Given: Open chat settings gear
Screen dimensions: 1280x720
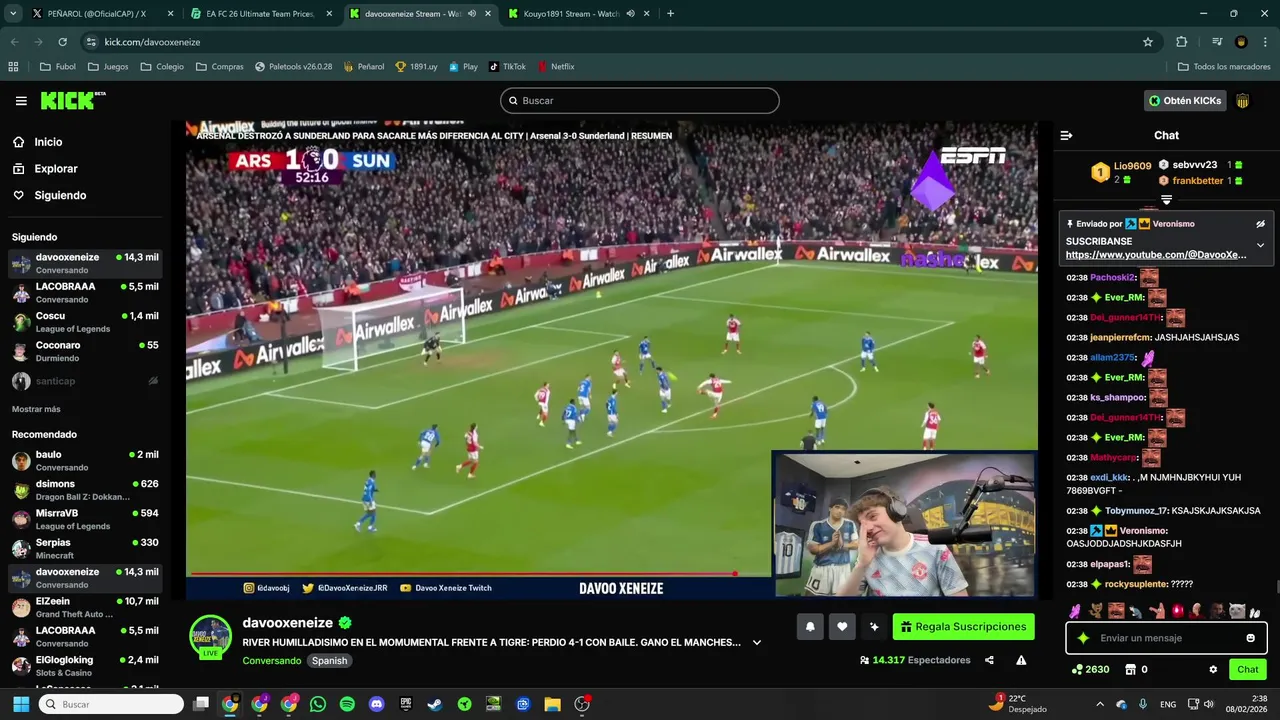Looking at the screenshot, I should tap(1213, 670).
